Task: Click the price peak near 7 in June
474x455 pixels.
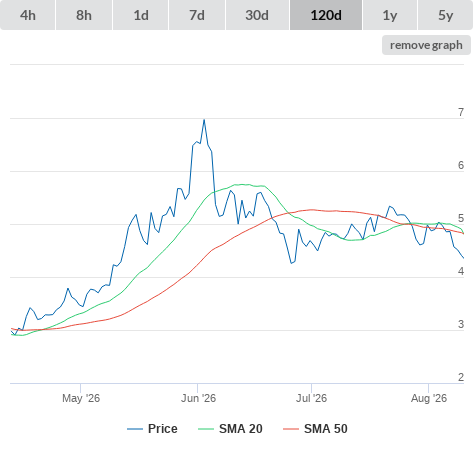Action: 204,120
